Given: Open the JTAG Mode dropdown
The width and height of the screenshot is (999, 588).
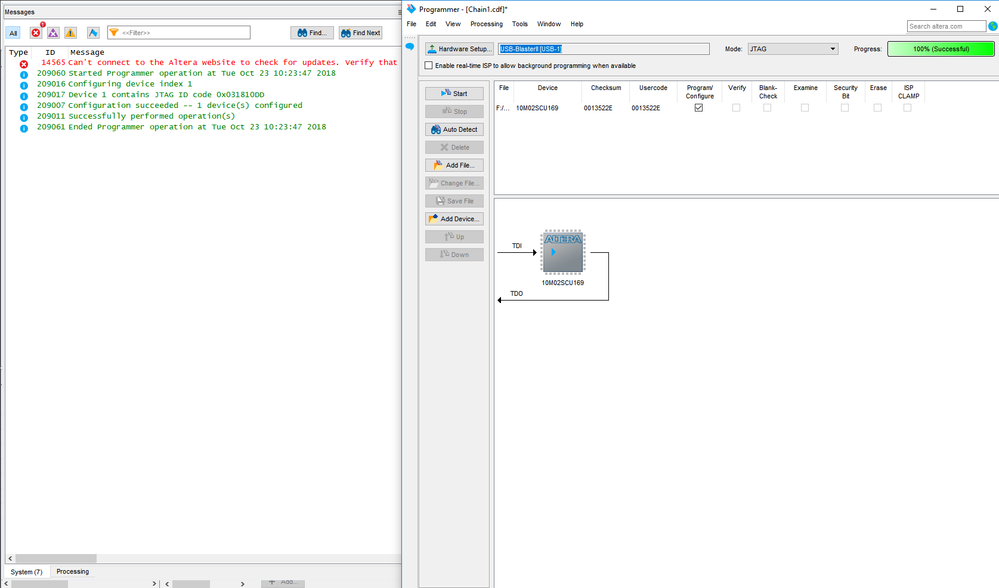Looking at the screenshot, I should tap(793, 49).
